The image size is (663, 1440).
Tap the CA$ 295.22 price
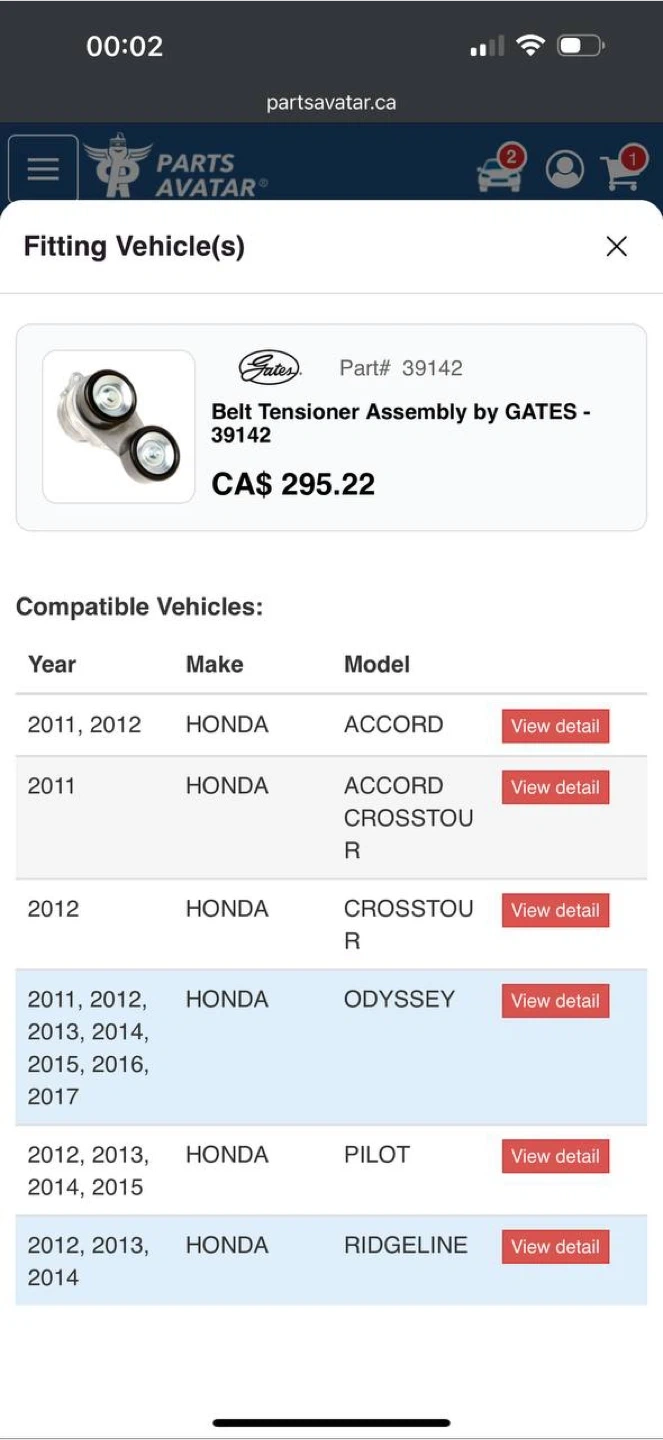[293, 485]
